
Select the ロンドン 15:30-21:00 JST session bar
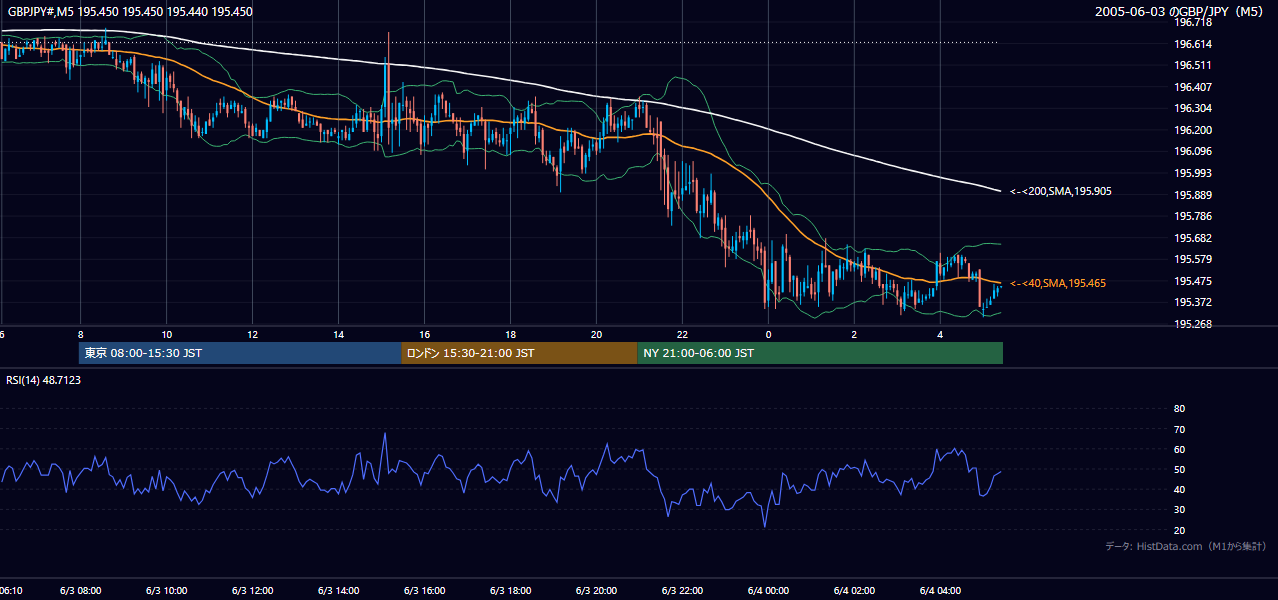519,353
